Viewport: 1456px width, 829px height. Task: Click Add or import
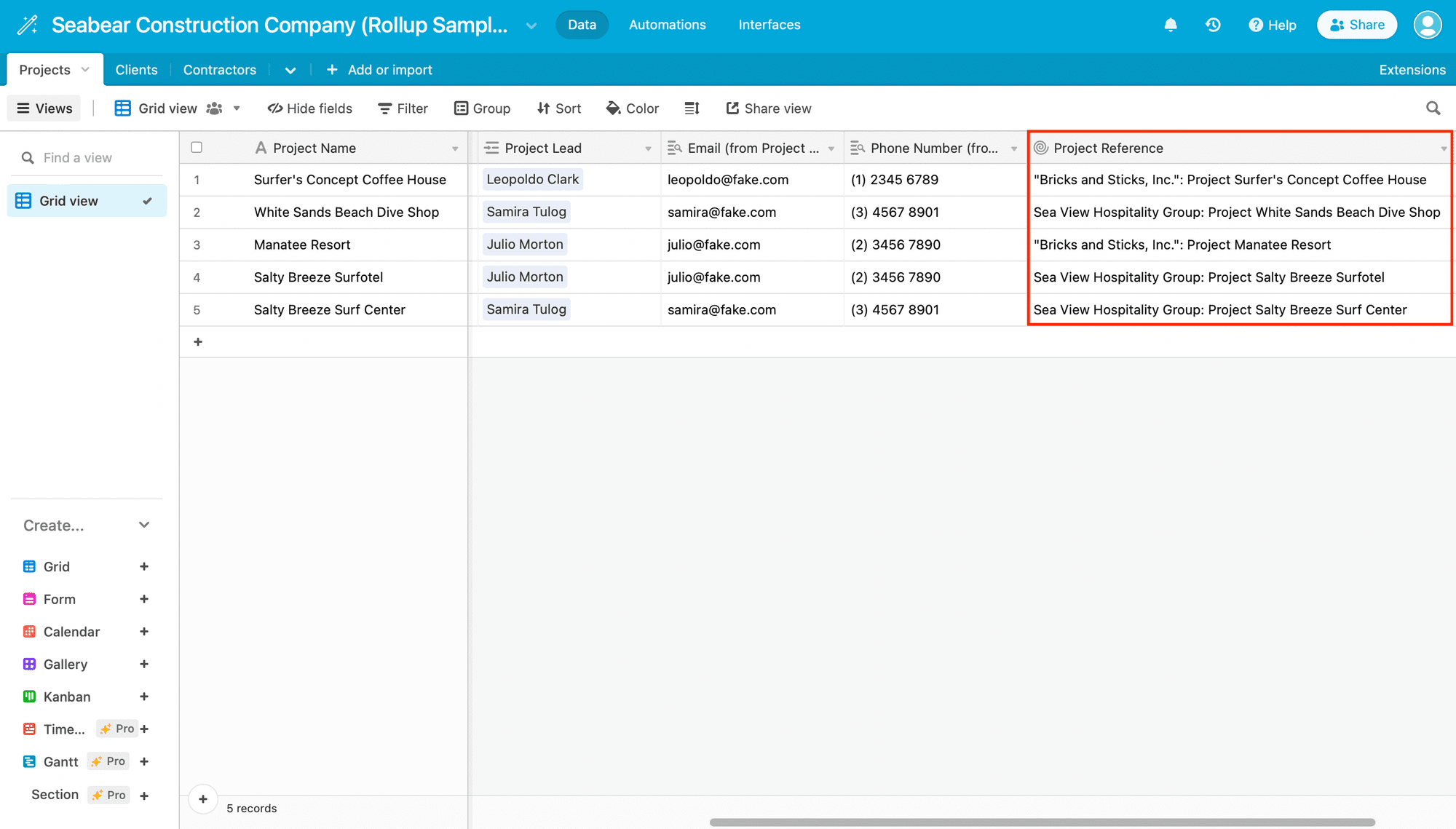tap(379, 70)
